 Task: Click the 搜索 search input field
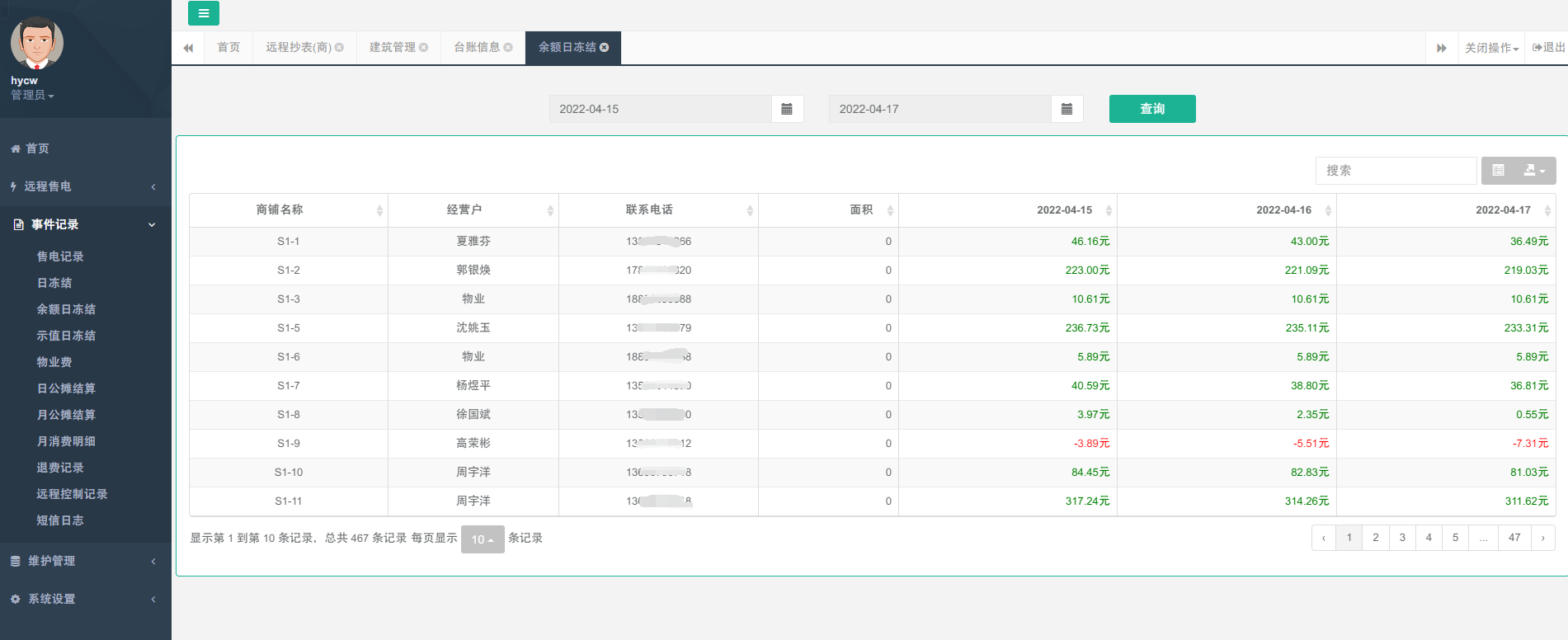point(1395,171)
